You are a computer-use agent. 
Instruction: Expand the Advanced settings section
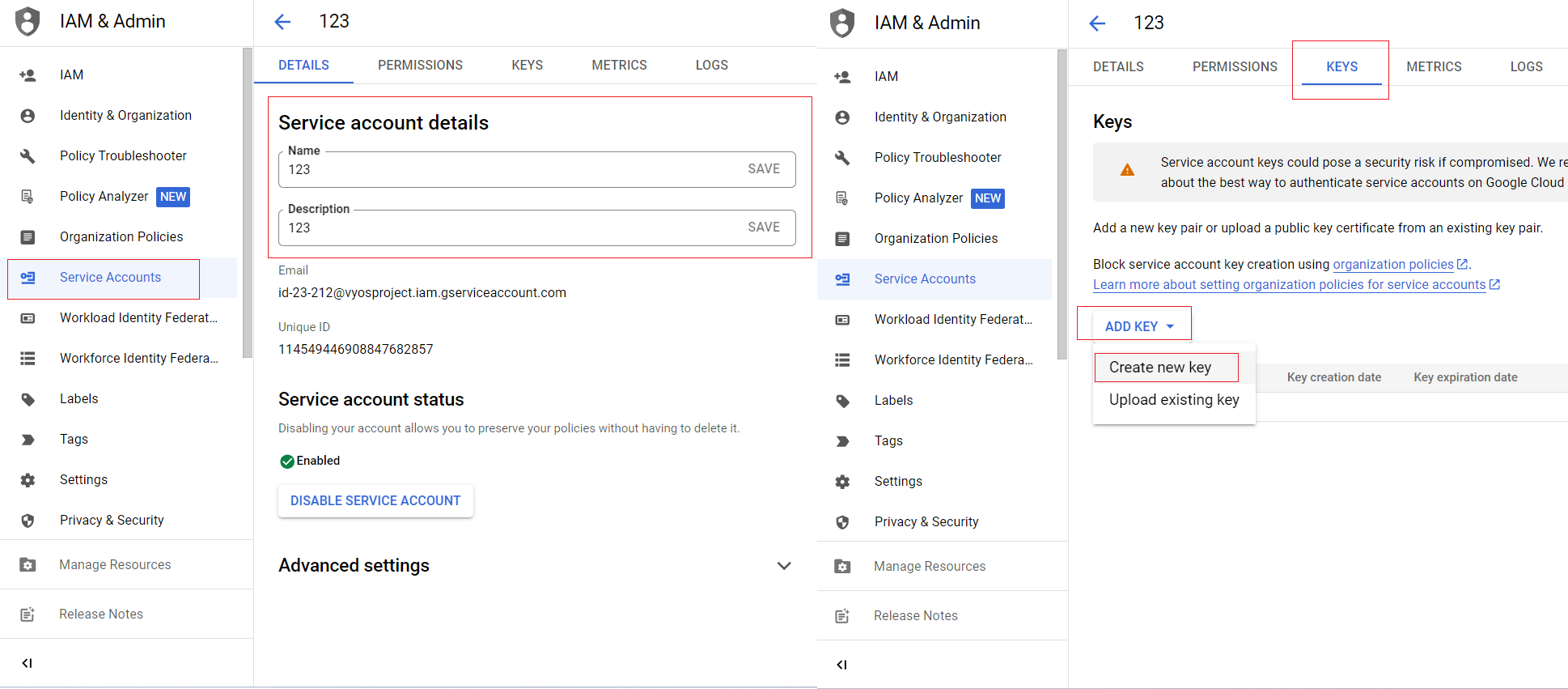(x=783, y=566)
